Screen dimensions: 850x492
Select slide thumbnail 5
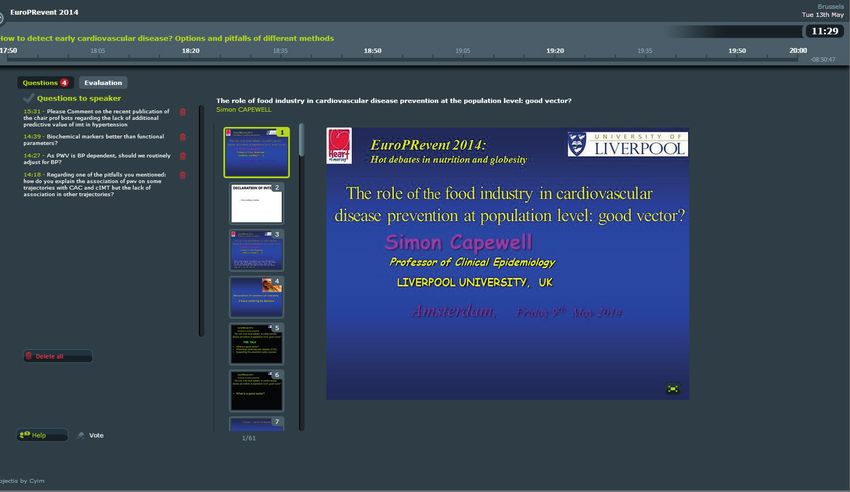tap(256, 344)
